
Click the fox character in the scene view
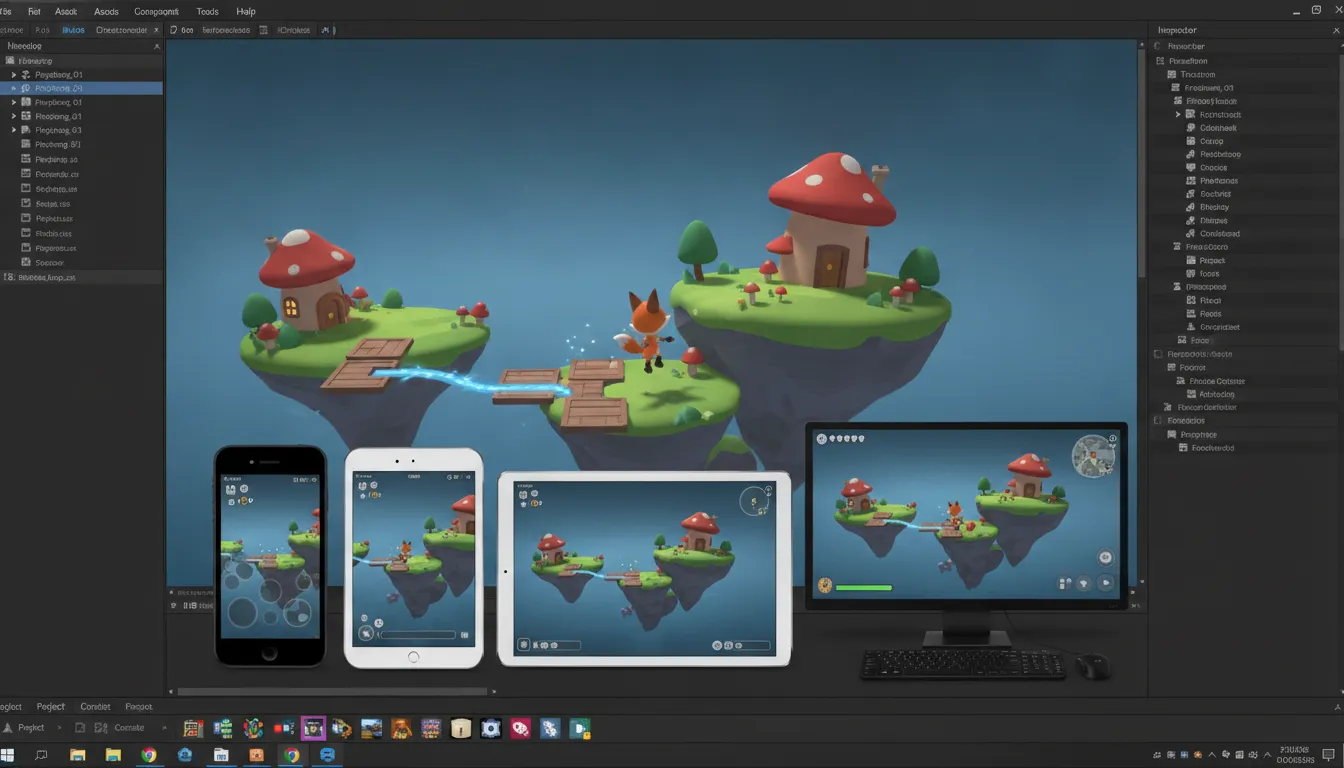point(646,331)
